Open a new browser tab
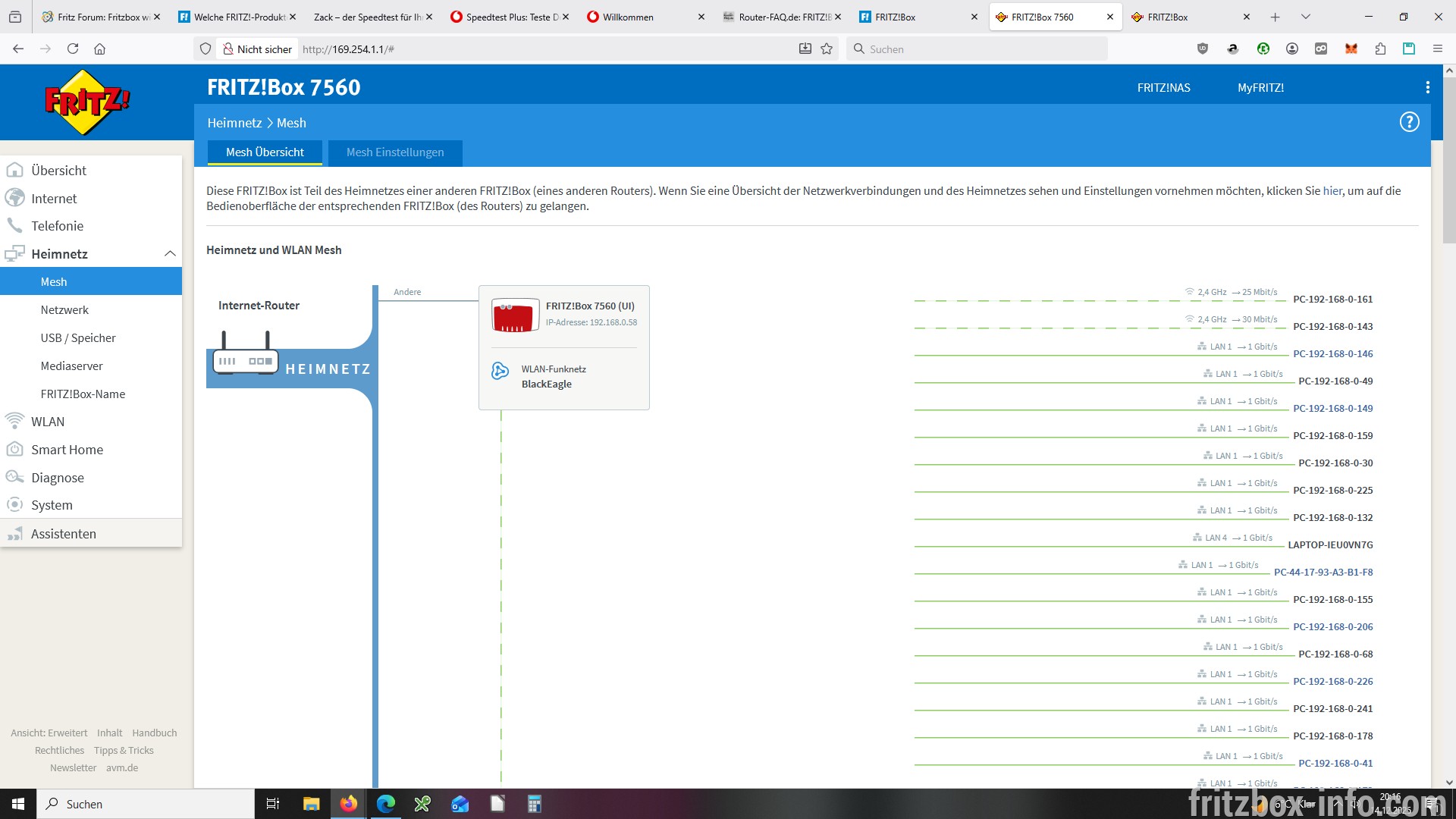The width and height of the screenshot is (1456, 819). pos(1276,17)
